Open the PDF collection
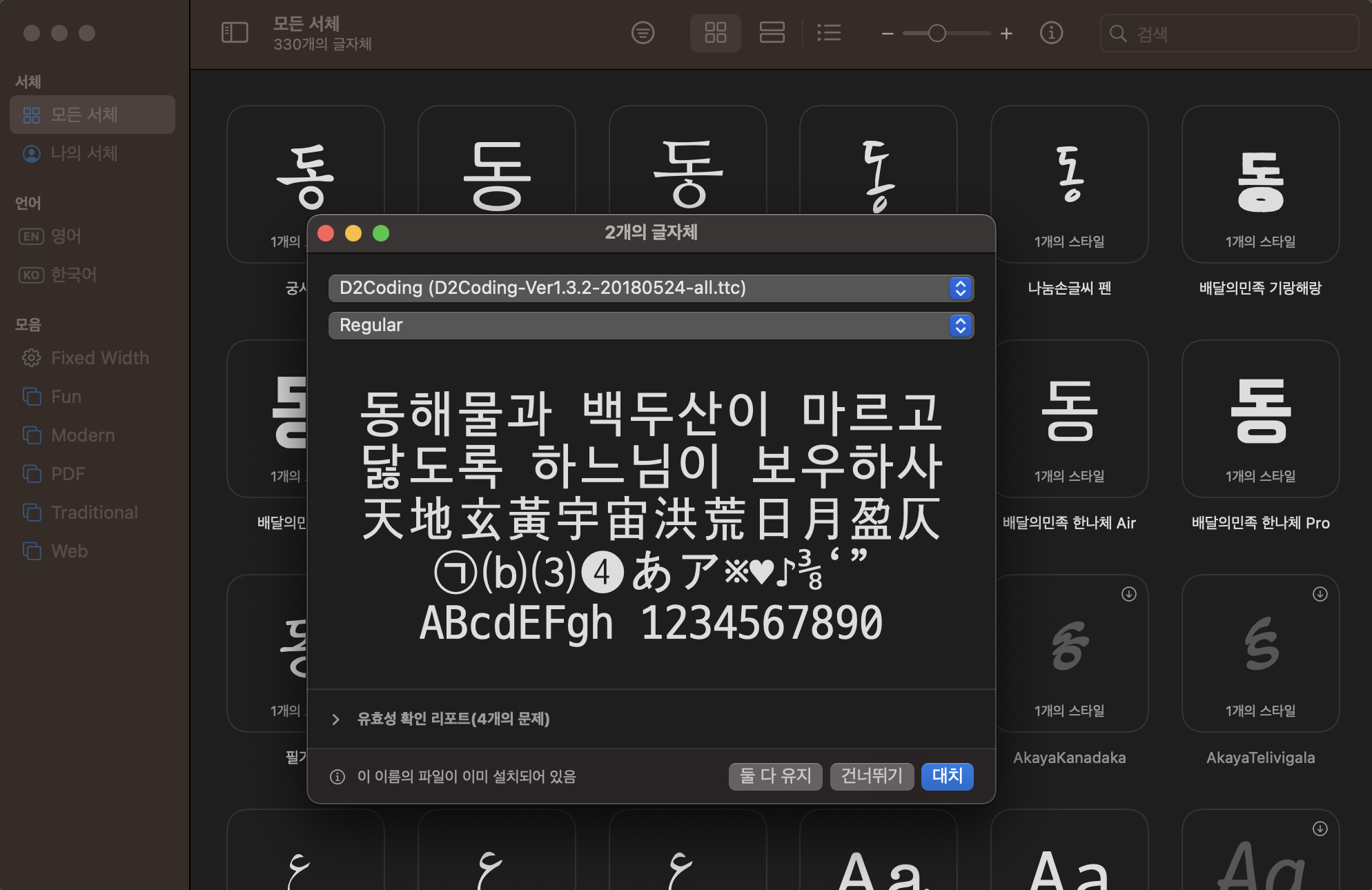1372x890 pixels. pos(92,473)
